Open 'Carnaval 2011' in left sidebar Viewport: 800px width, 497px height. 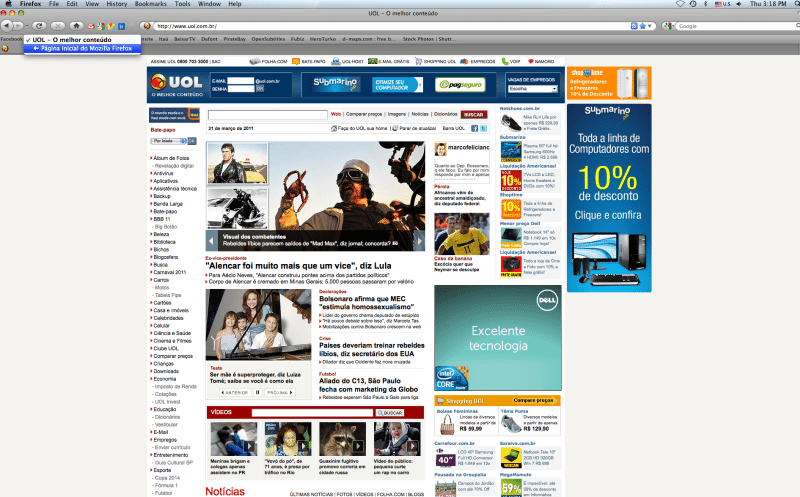click(x=169, y=272)
